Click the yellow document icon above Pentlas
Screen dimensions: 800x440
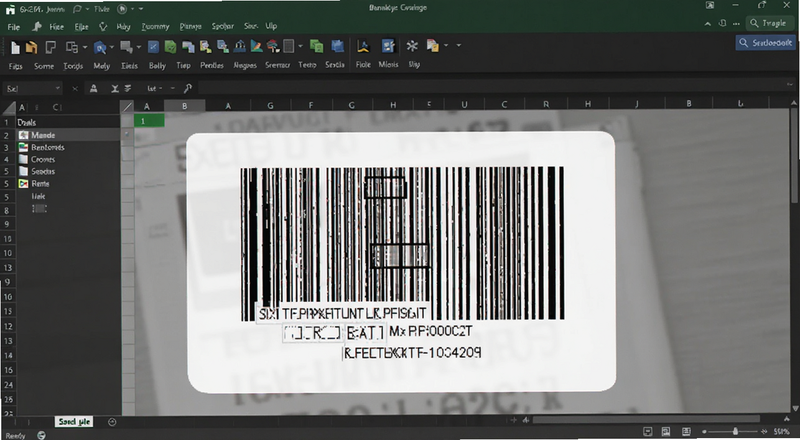click(206, 47)
